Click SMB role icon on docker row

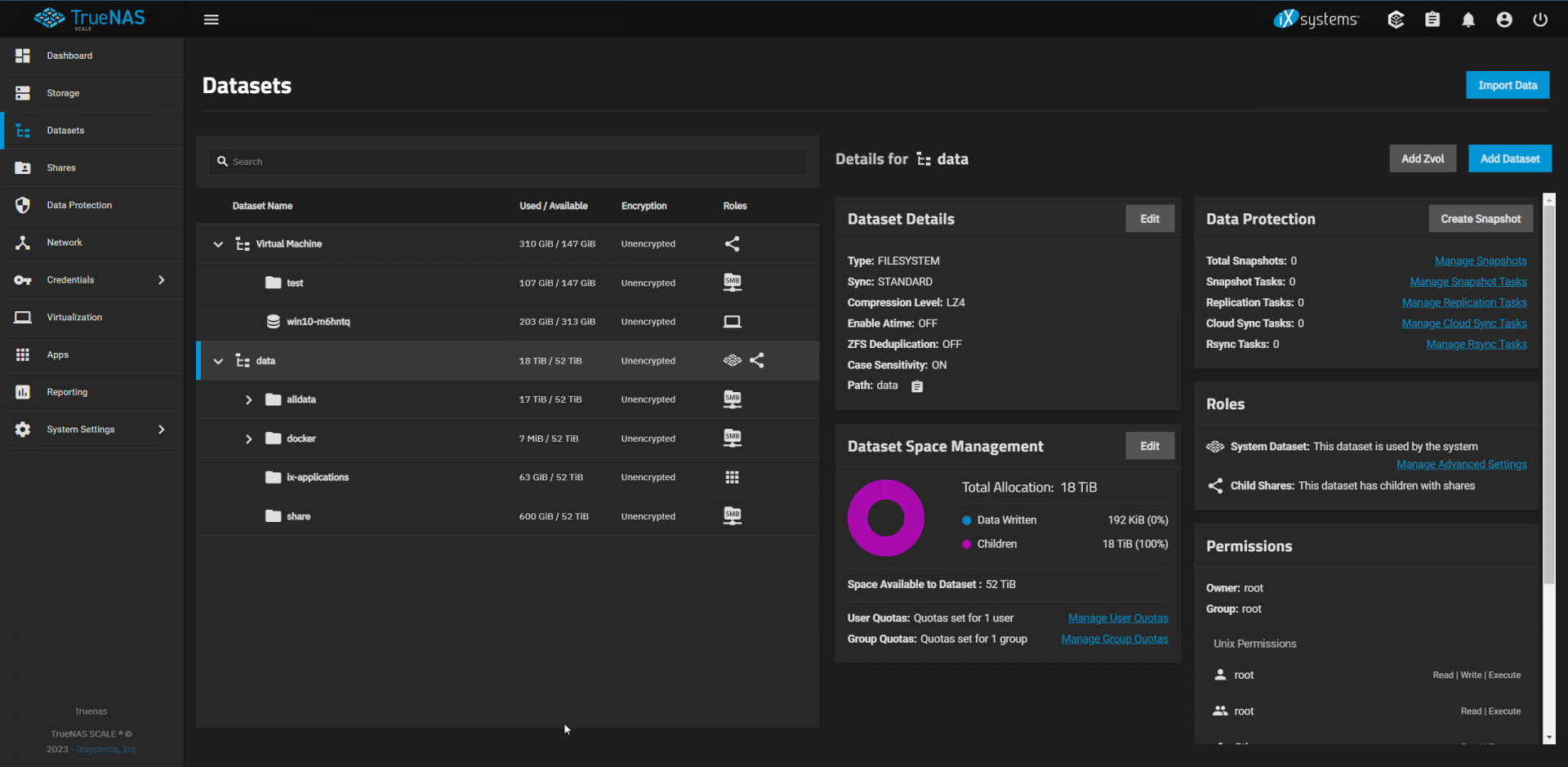[733, 439]
